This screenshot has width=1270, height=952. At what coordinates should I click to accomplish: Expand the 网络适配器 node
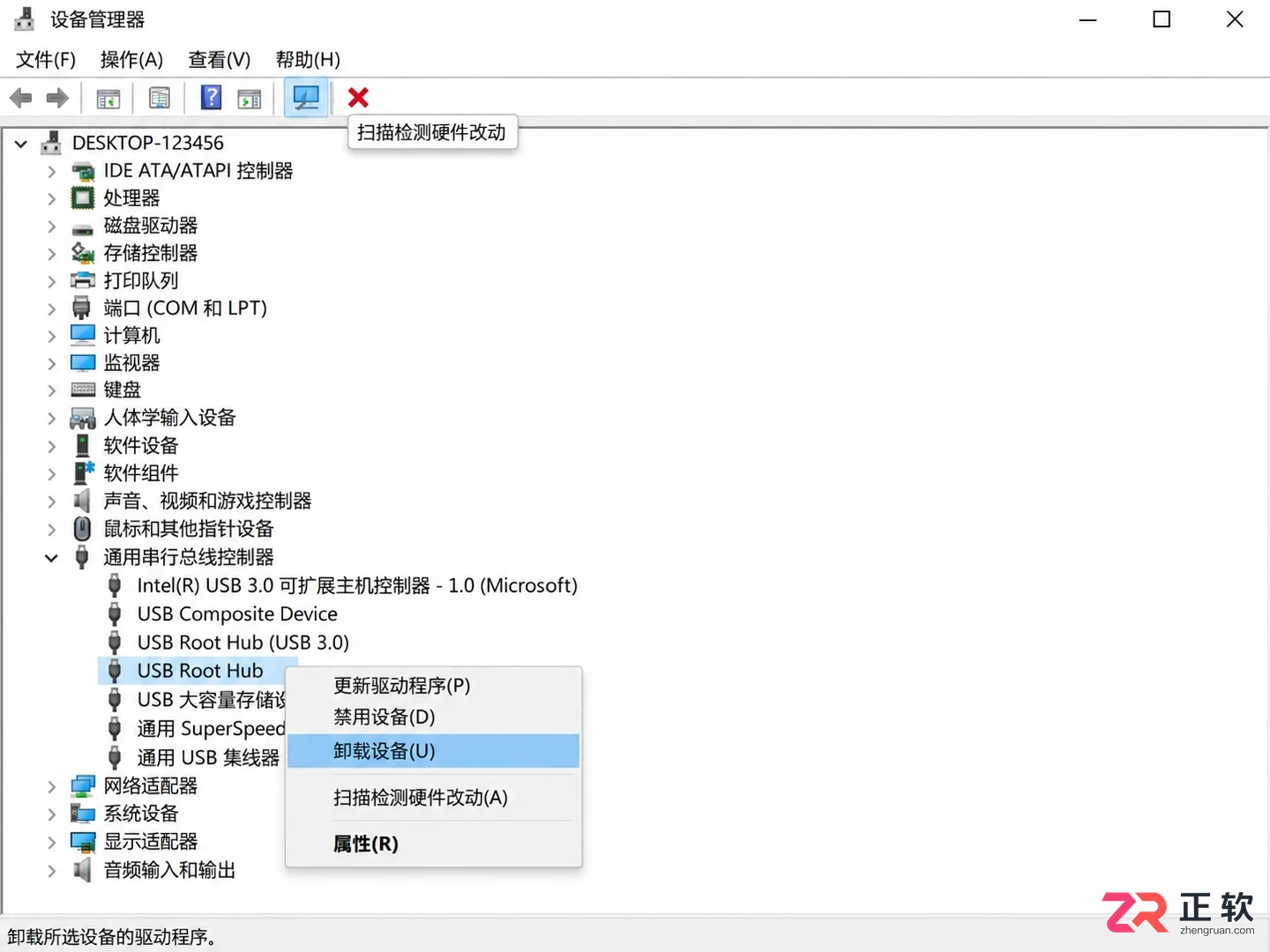coord(51,786)
